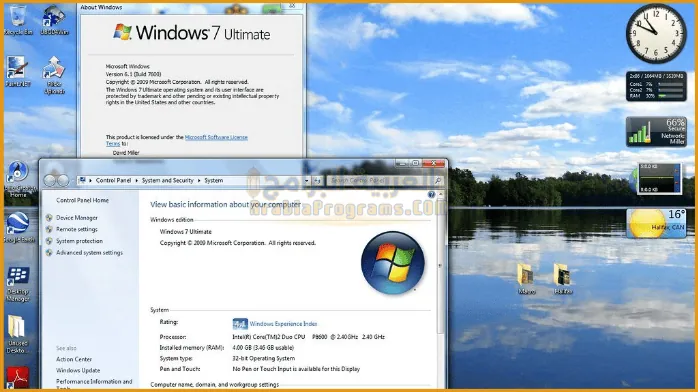Open the Google Earth desktop icon
This screenshot has width=698, height=392.
pos(18,227)
